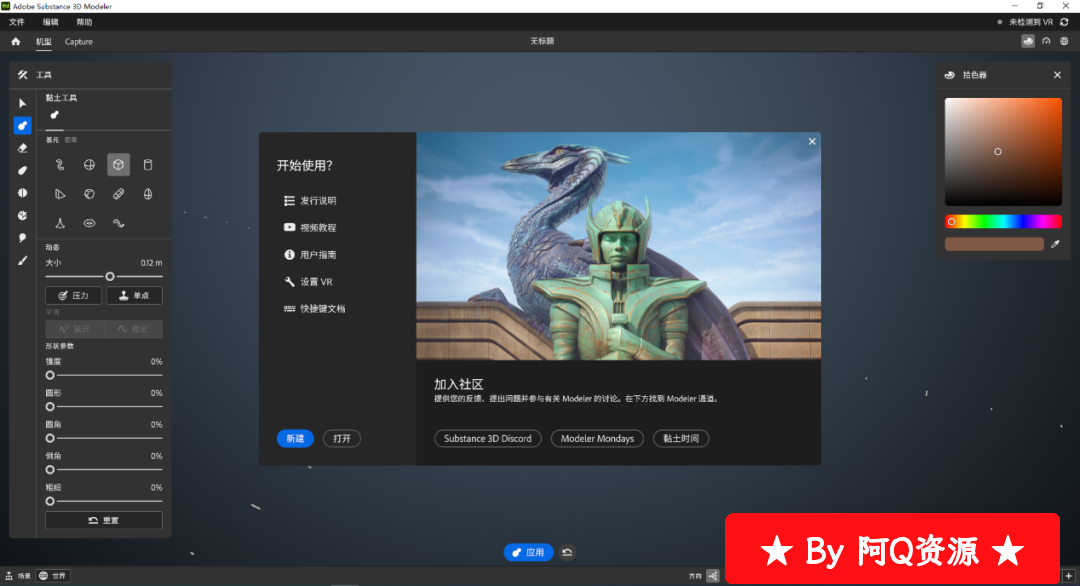Click the 大小 size slider handle
The image size is (1080, 586).
[110, 276]
